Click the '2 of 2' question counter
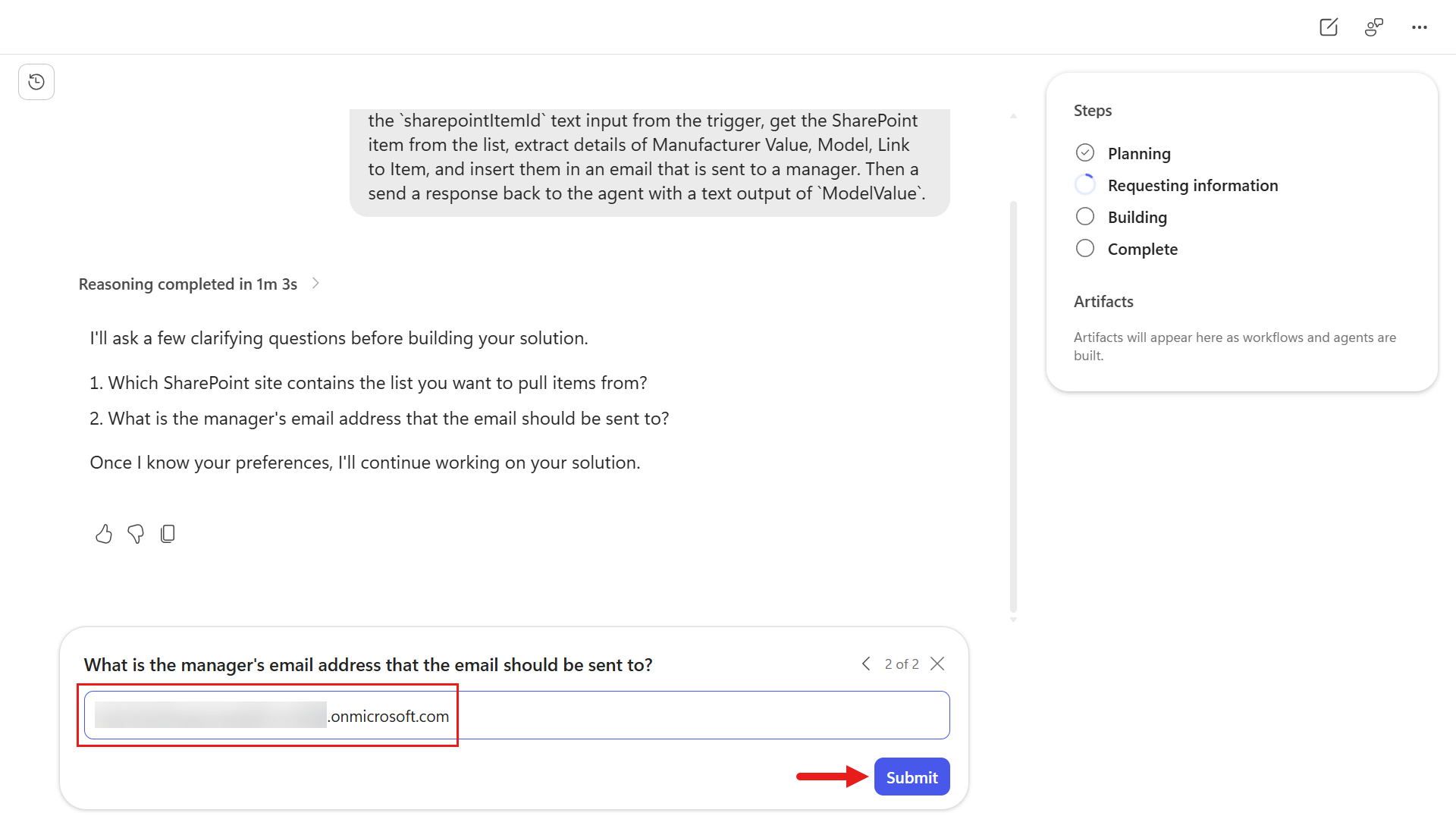This screenshot has width=1456, height=819. 902,664
